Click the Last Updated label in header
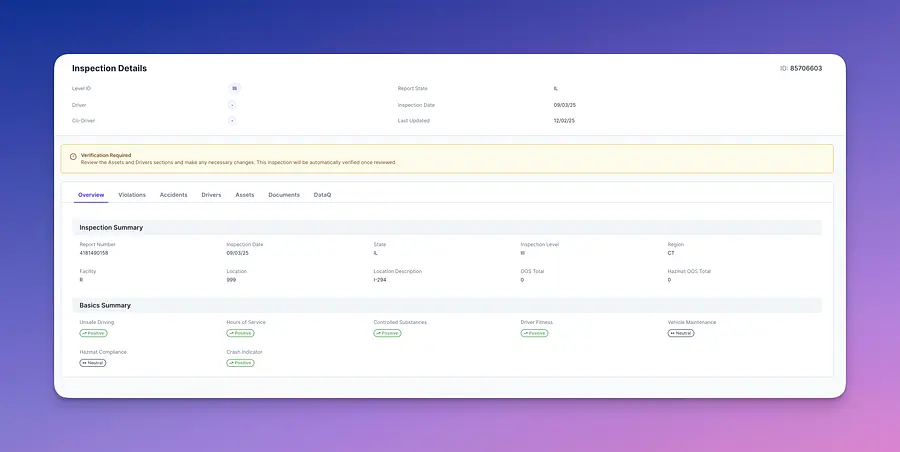This screenshot has width=900, height=452. 413,121
